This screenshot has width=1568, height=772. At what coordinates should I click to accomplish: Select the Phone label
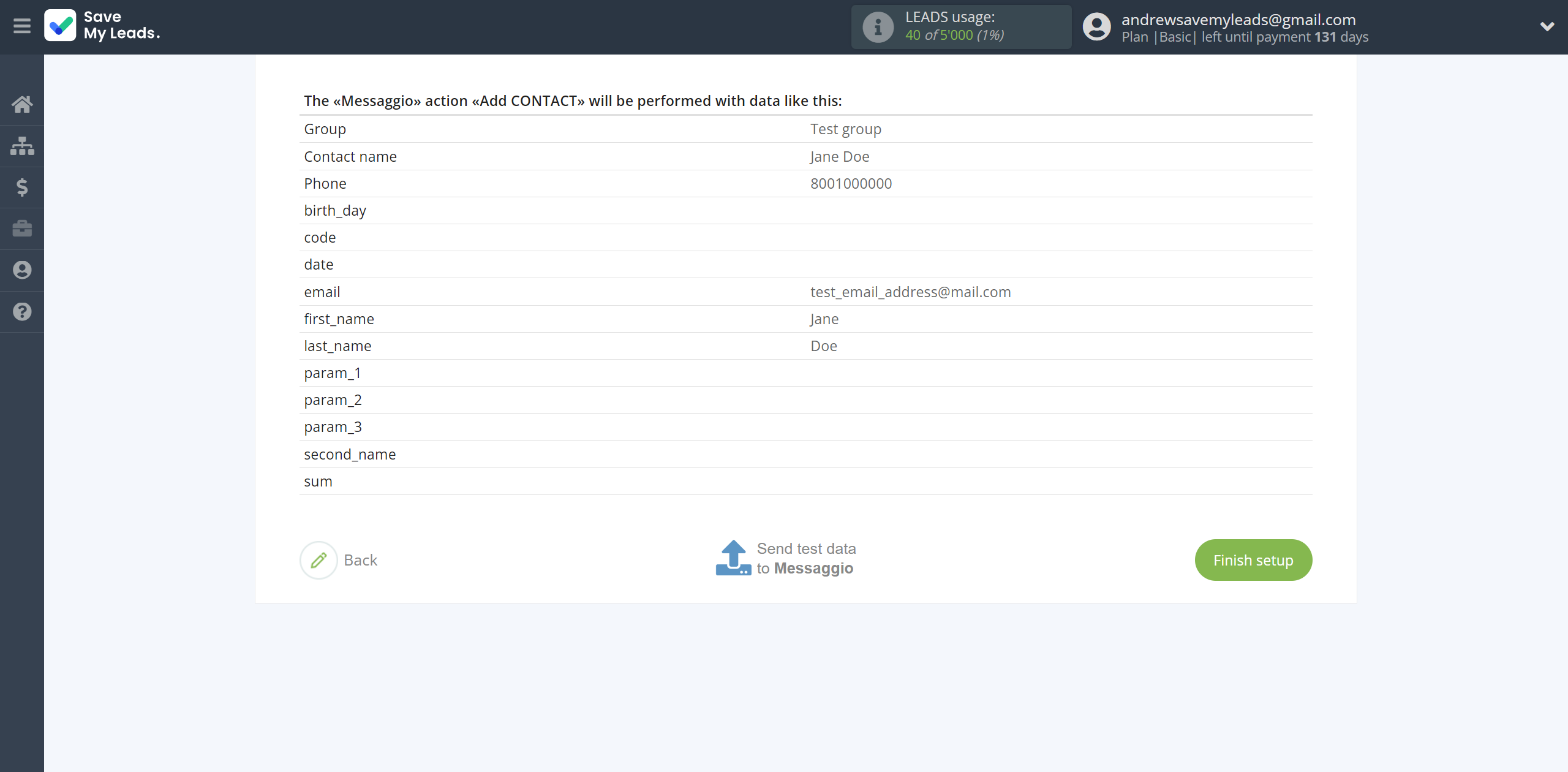tap(325, 184)
